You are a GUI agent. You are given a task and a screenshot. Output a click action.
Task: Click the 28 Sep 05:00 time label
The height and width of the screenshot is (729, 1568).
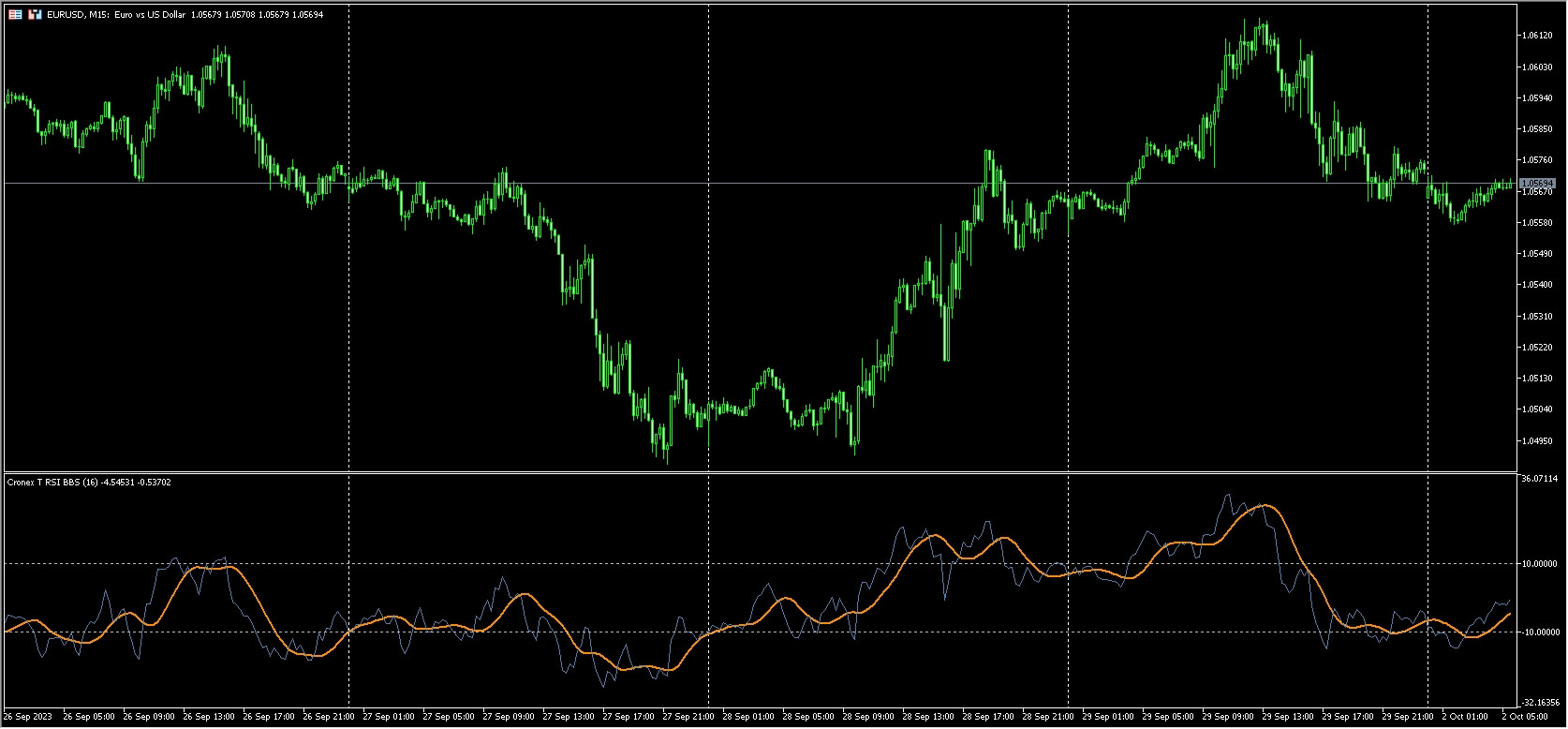click(808, 717)
